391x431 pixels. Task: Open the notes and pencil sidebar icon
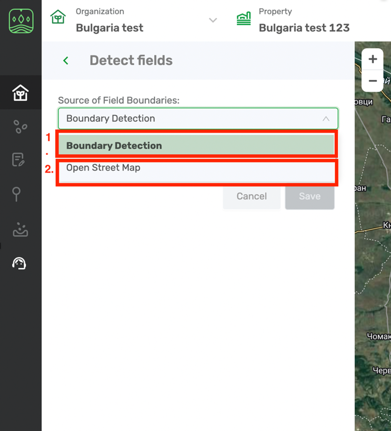pos(18,160)
